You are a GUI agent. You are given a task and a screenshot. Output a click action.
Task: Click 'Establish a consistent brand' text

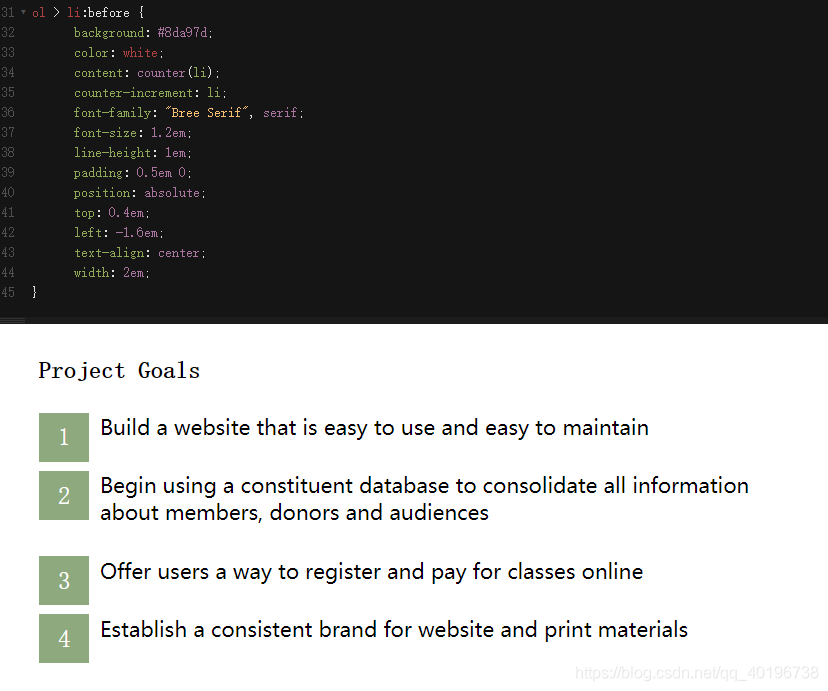[x=394, y=630]
